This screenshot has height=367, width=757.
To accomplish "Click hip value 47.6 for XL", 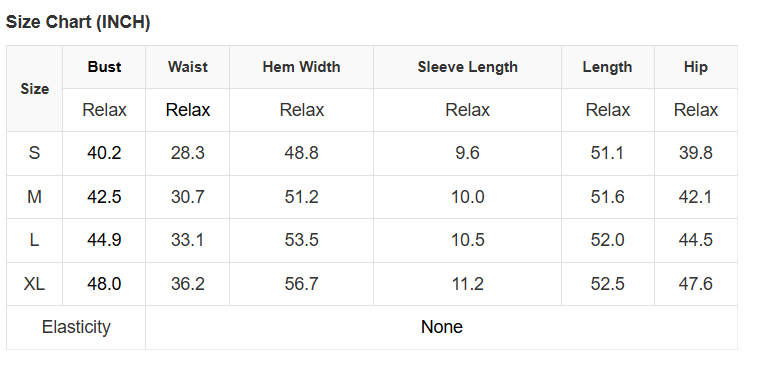I will pyautogui.click(x=696, y=283).
